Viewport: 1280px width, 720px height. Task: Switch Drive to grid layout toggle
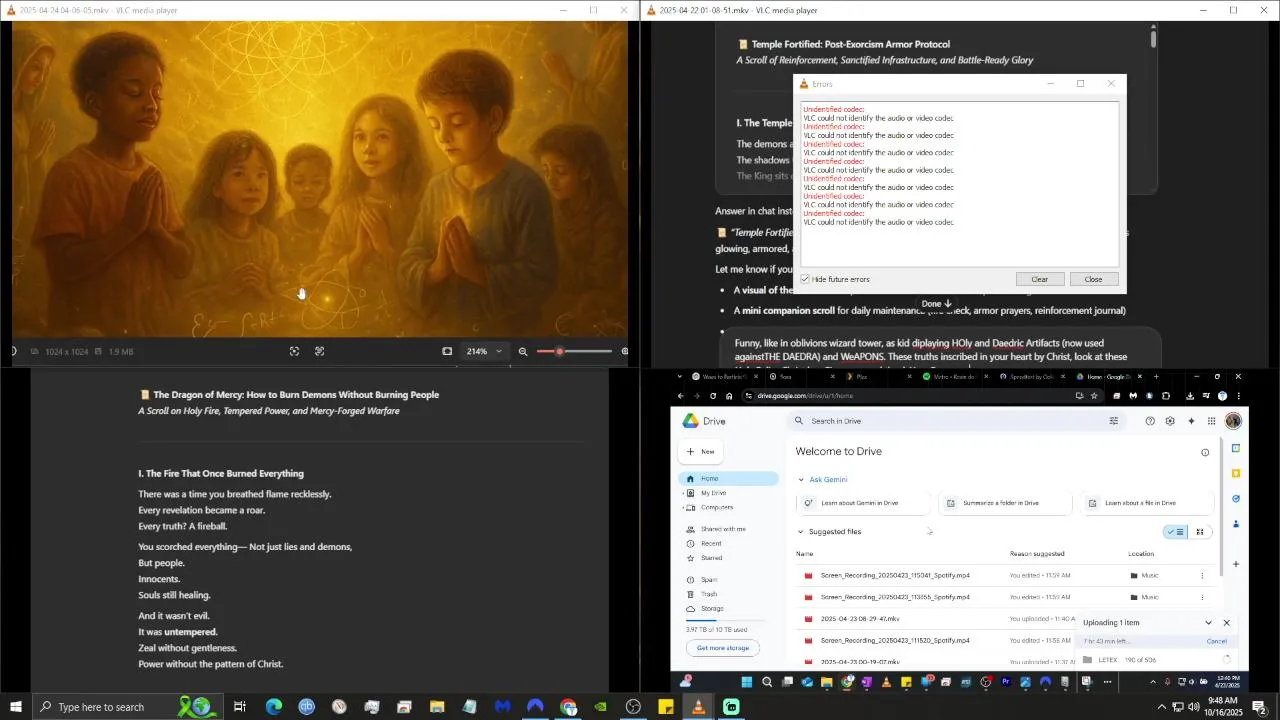(1200, 532)
